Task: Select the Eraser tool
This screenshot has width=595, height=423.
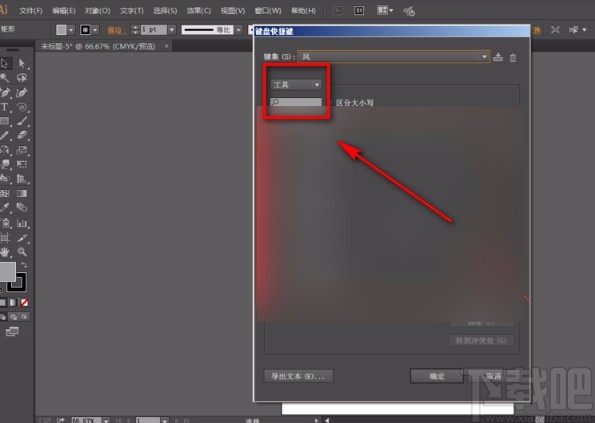Action: (x=22, y=136)
